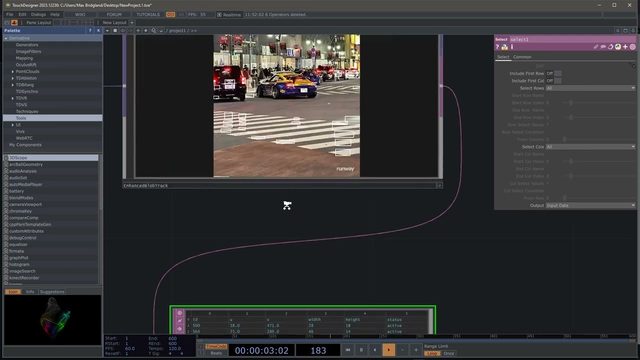The height and width of the screenshot is (360, 640).
Task: Select the battery component
Action: coord(16,191)
